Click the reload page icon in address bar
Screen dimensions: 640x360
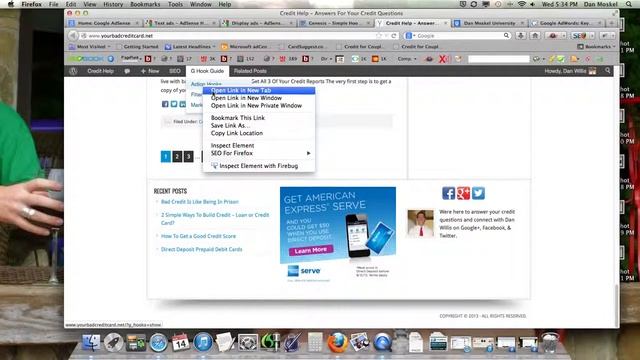pos(394,36)
